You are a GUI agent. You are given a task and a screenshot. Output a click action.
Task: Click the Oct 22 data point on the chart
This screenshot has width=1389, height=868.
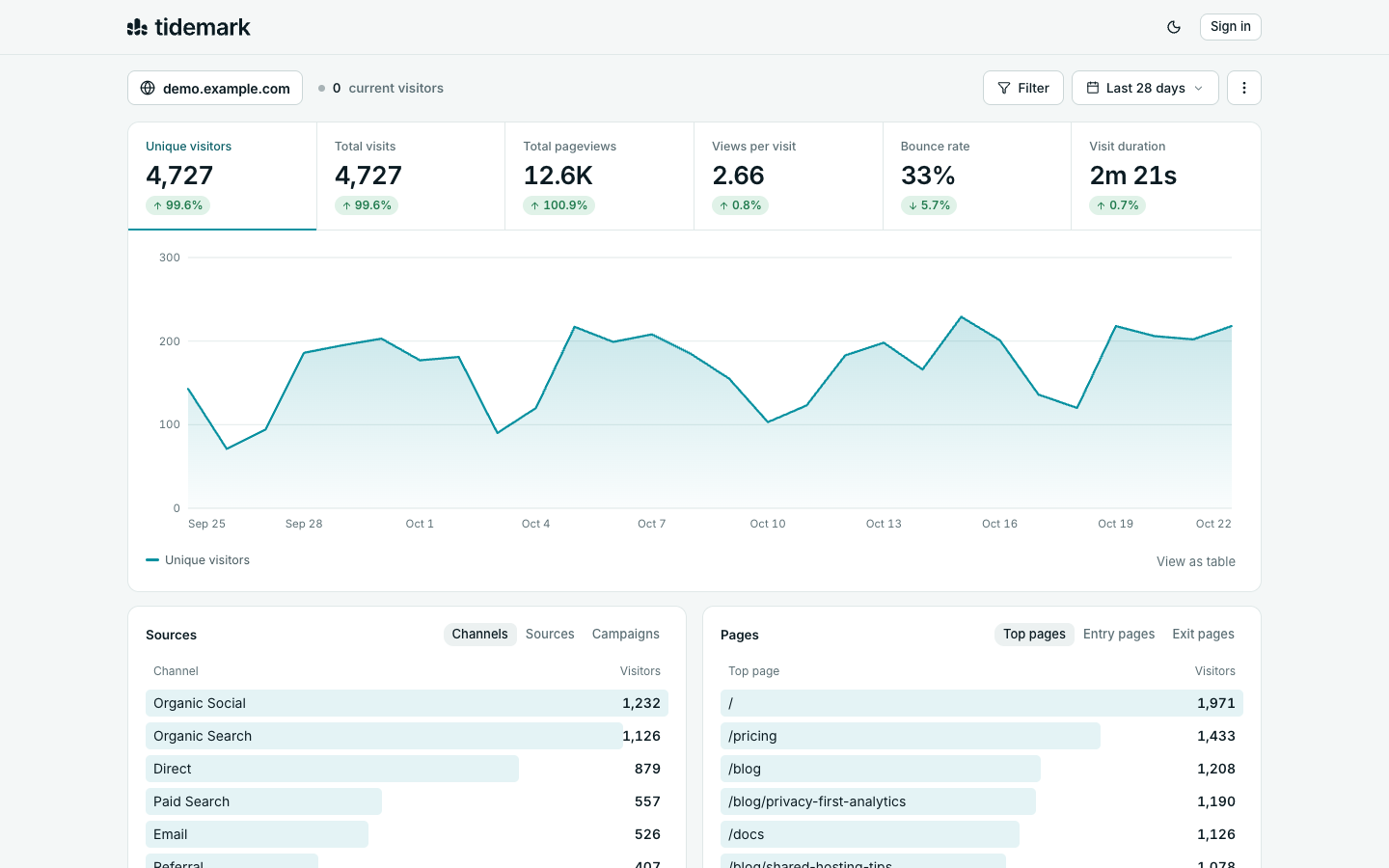[1232, 327]
